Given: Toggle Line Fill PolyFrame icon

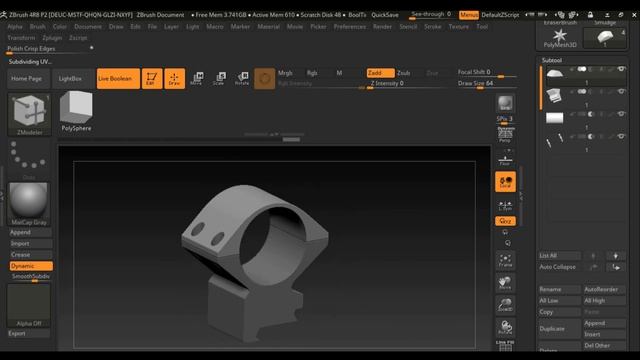Looking at the screenshot, I should click(x=505, y=345).
